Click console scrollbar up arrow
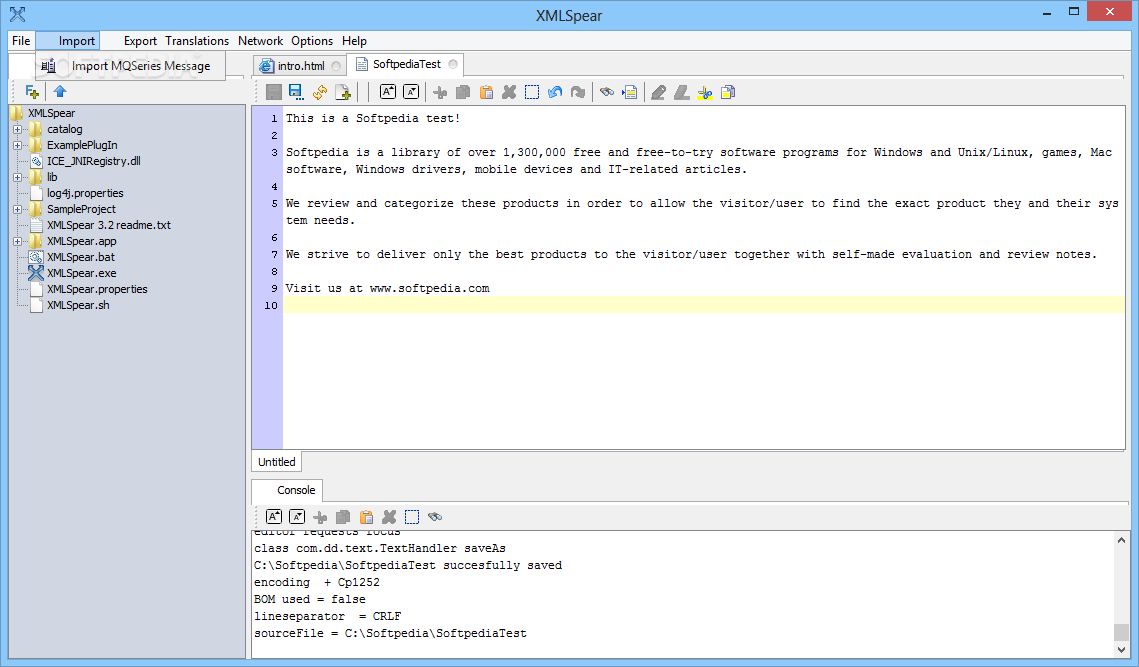The height and width of the screenshot is (667, 1139). coord(1122,540)
